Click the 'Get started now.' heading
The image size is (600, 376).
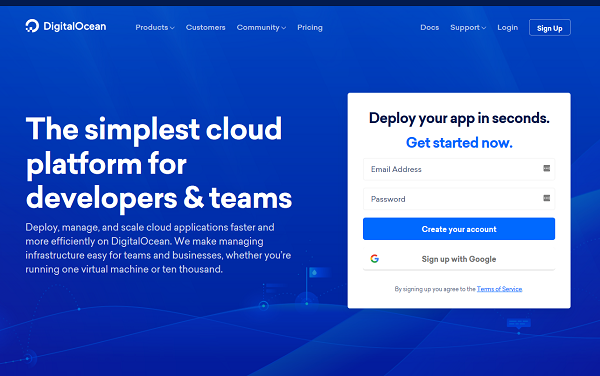point(459,143)
